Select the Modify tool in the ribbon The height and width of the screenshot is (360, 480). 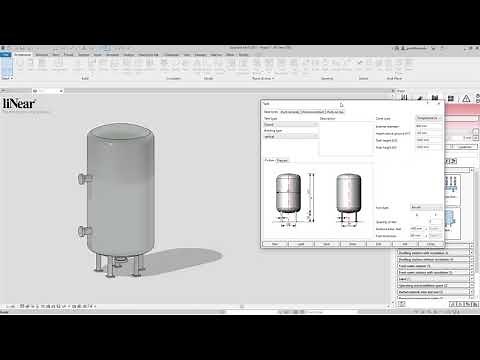6,67
